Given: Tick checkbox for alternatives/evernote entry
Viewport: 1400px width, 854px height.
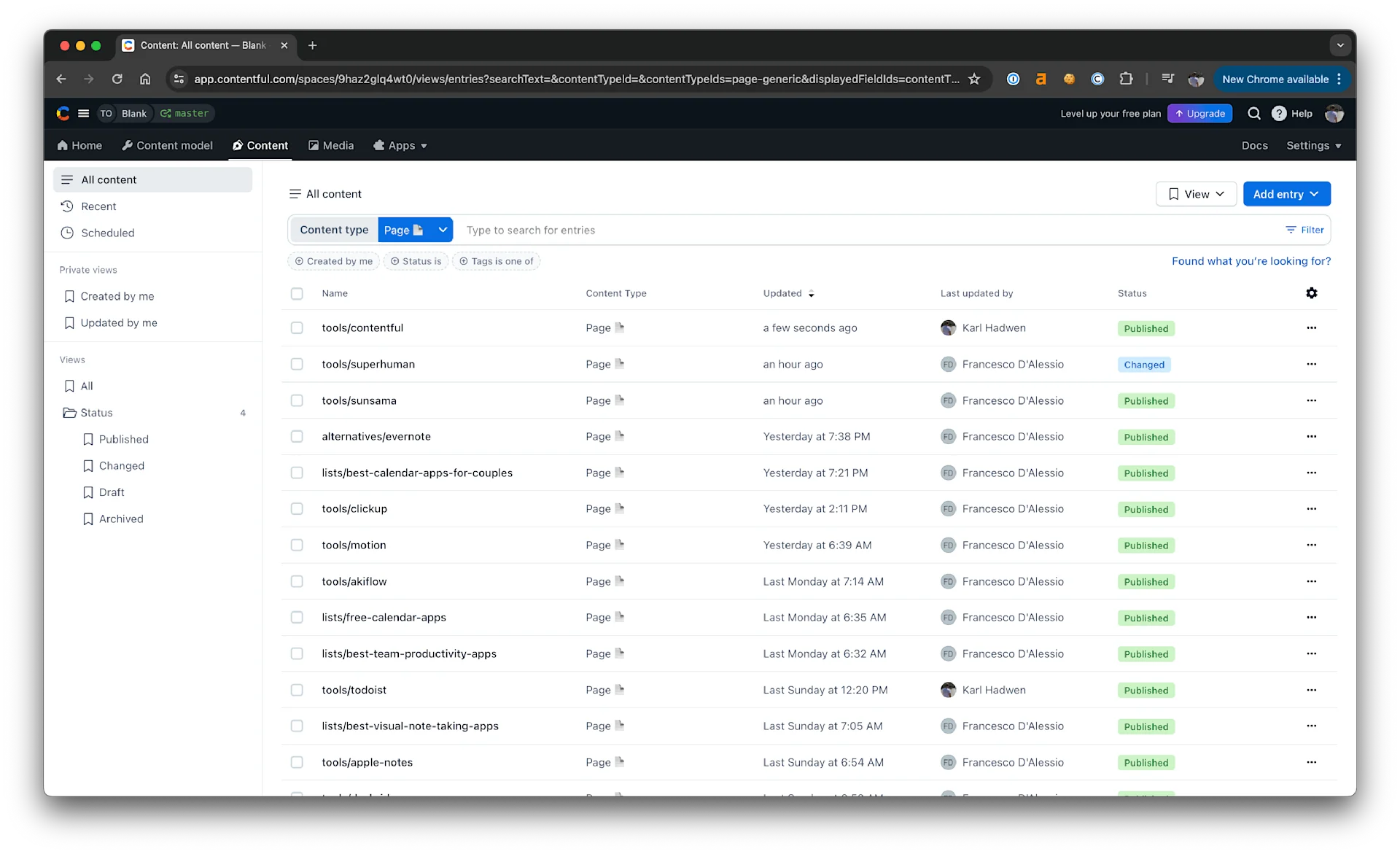Looking at the screenshot, I should click(x=297, y=436).
